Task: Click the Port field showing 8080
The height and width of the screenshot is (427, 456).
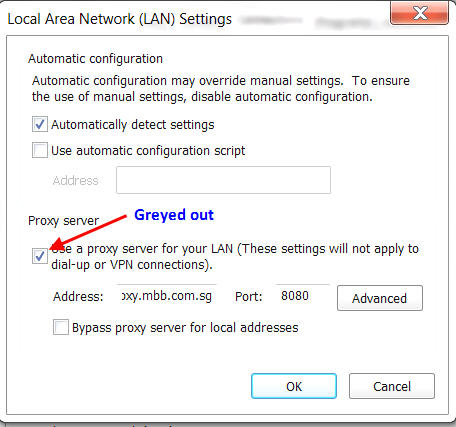Action: pyautogui.click(x=303, y=296)
